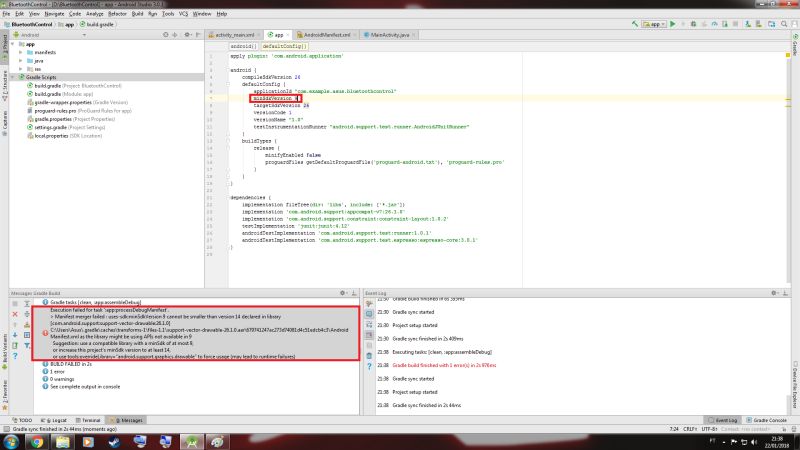Open the VCS menu
Image resolution: width=800 pixels, height=450 pixels.
(183, 14)
